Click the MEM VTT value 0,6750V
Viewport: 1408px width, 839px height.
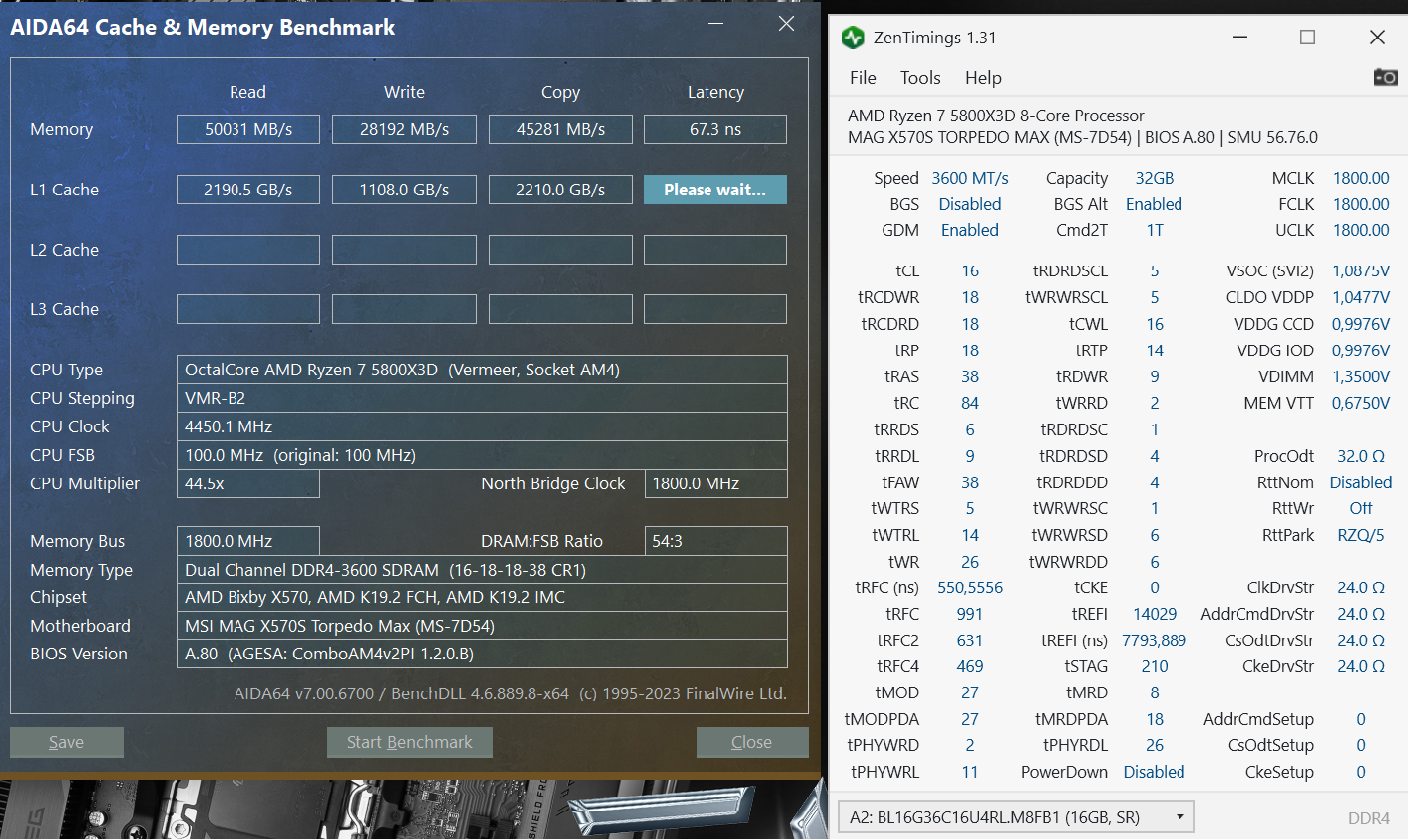pos(1360,403)
